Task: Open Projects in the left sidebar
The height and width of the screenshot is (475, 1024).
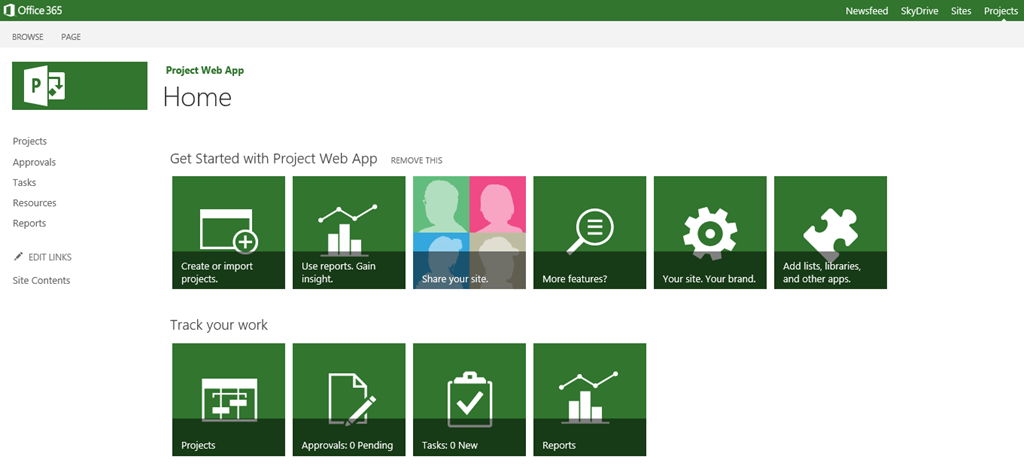Action: (x=30, y=141)
